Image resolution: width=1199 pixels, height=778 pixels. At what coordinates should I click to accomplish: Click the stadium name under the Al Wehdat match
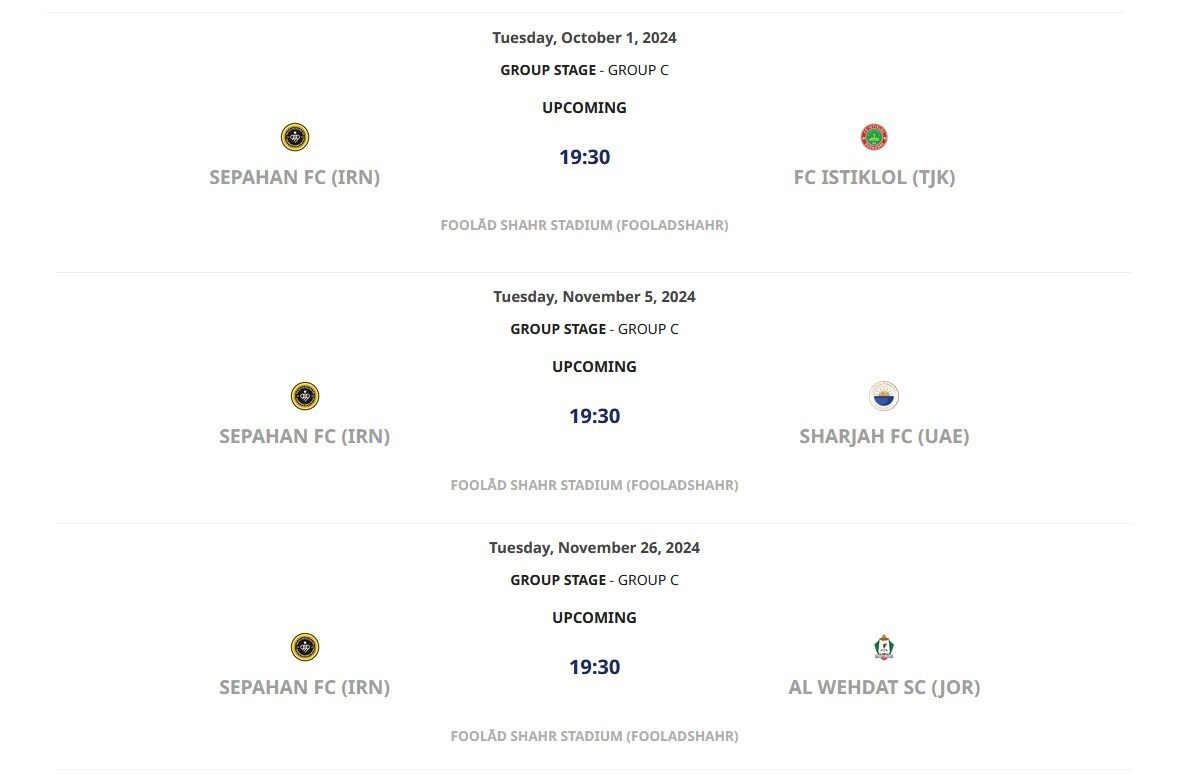click(594, 737)
